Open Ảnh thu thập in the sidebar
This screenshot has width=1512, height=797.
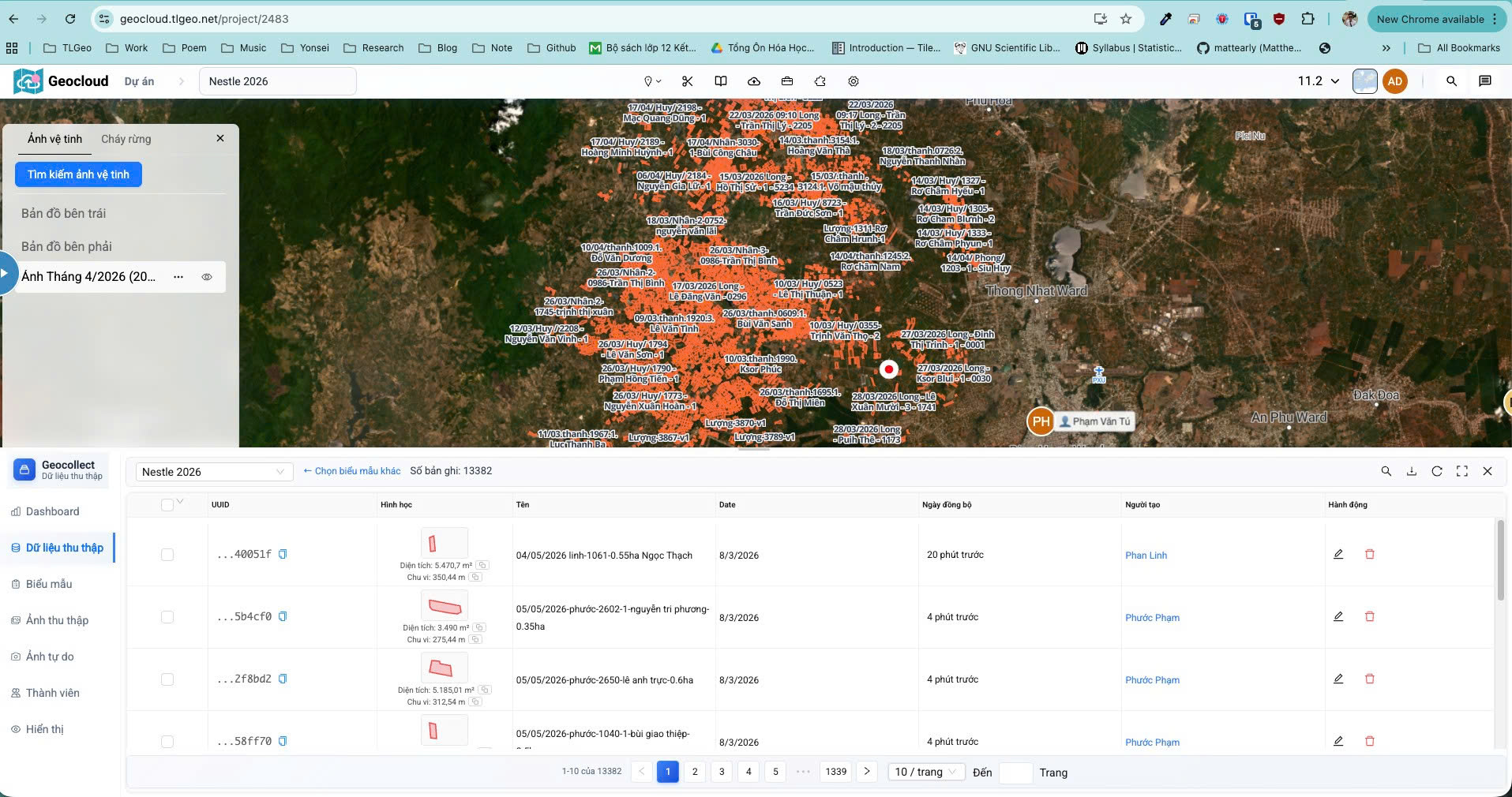[x=57, y=620]
